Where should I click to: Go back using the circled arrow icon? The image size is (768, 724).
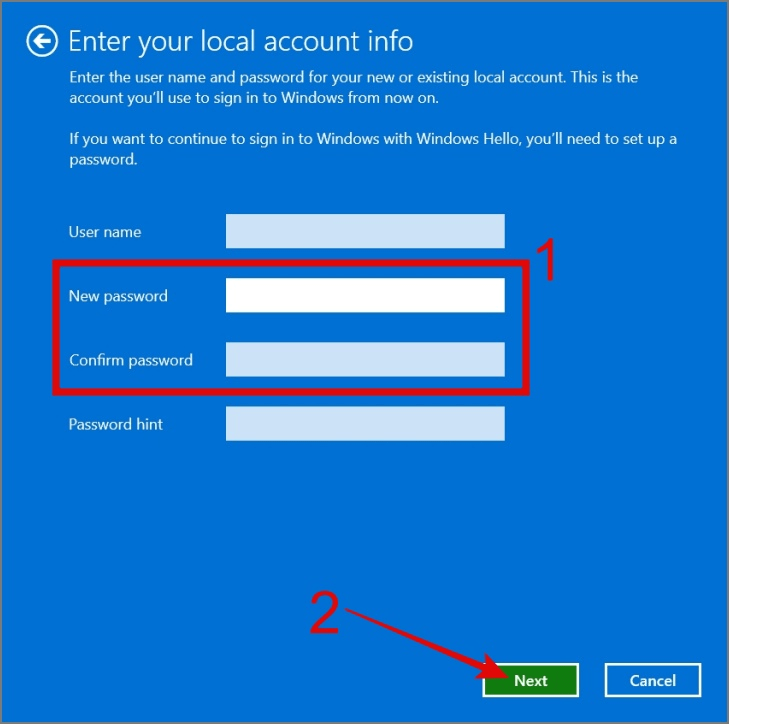pyautogui.click(x=42, y=41)
